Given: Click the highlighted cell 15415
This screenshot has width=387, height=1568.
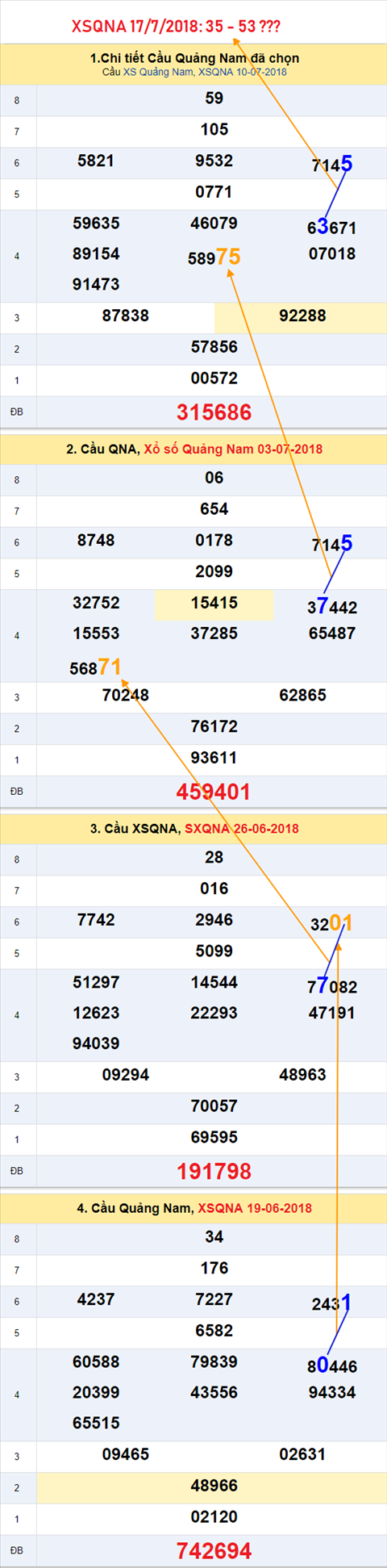Looking at the screenshot, I should pyautogui.click(x=214, y=604).
